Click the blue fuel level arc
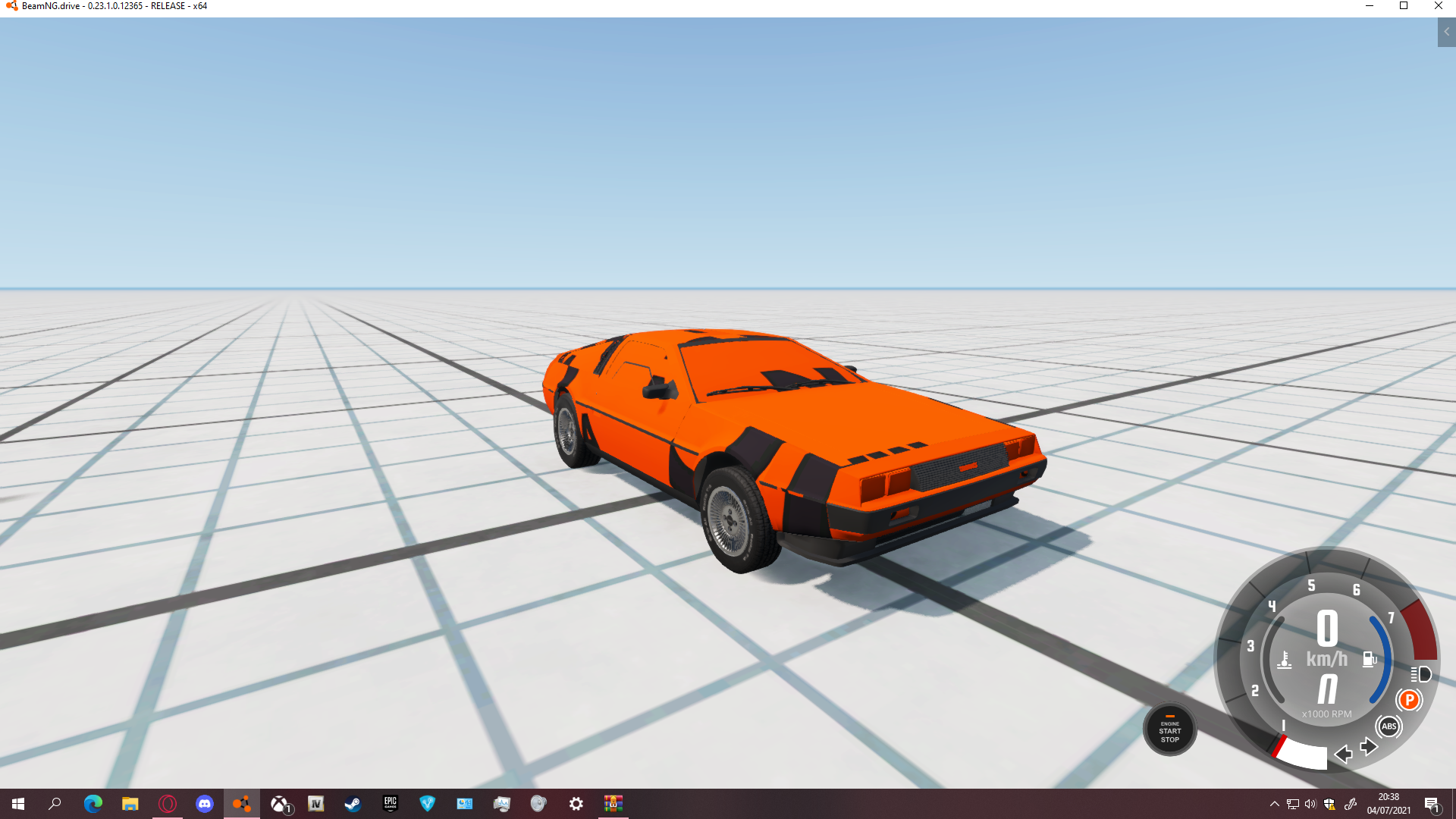1456x819 pixels. (x=1385, y=658)
